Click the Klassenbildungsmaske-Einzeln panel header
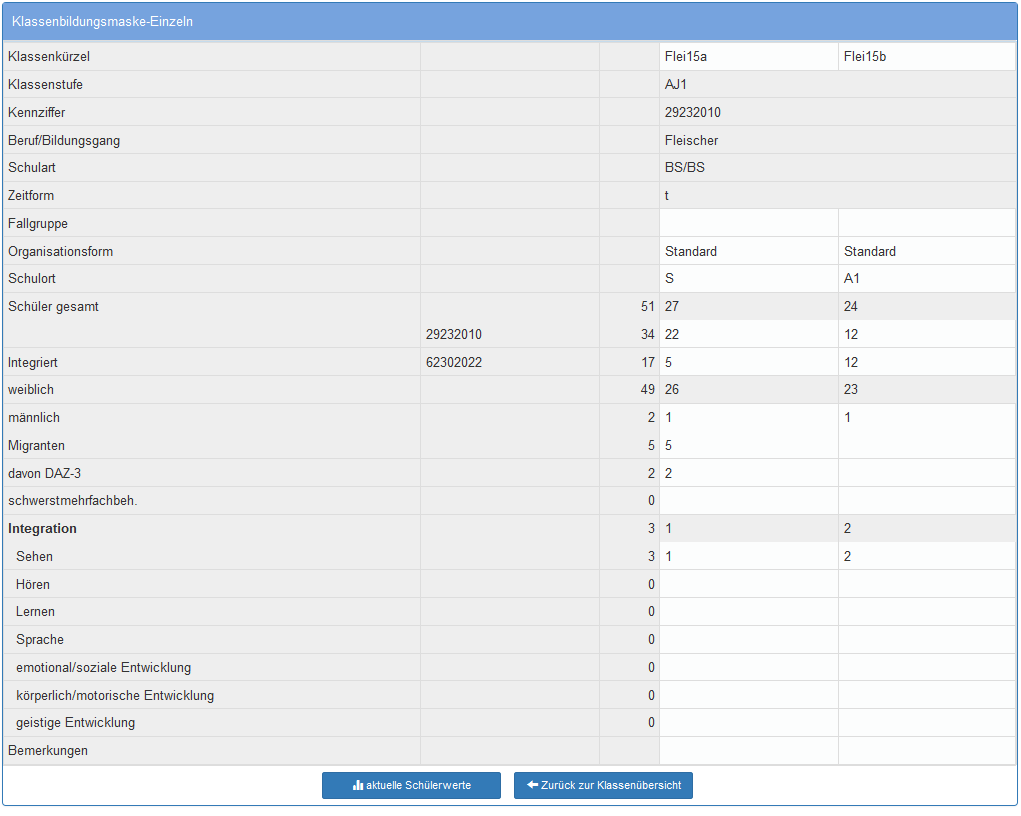The height and width of the screenshot is (816, 1021). (x=510, y=21)
